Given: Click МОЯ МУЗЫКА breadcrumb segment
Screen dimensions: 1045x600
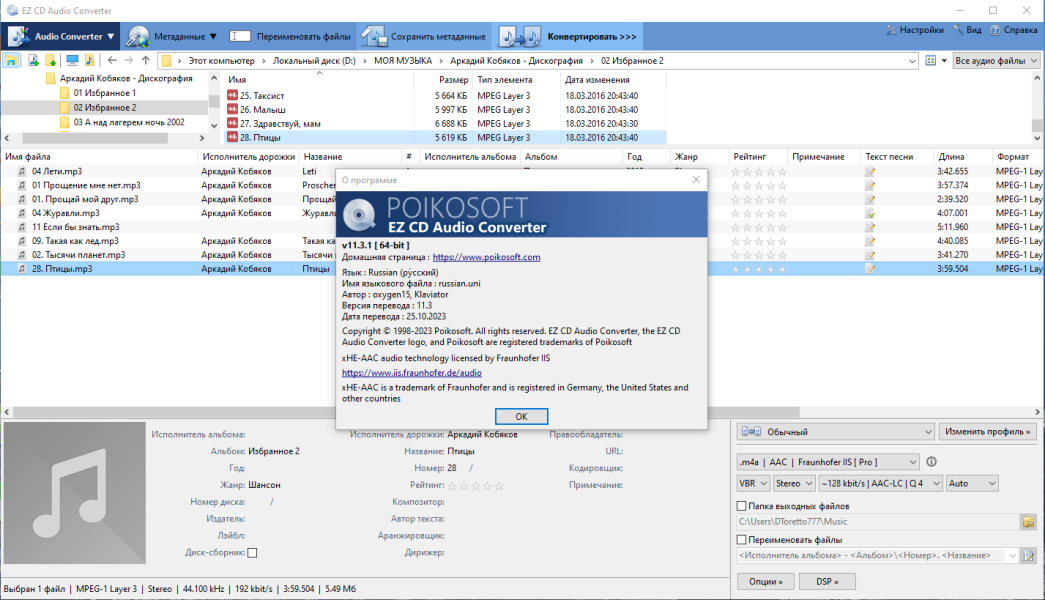Looking at the screenshot, I should click(403, 61).
